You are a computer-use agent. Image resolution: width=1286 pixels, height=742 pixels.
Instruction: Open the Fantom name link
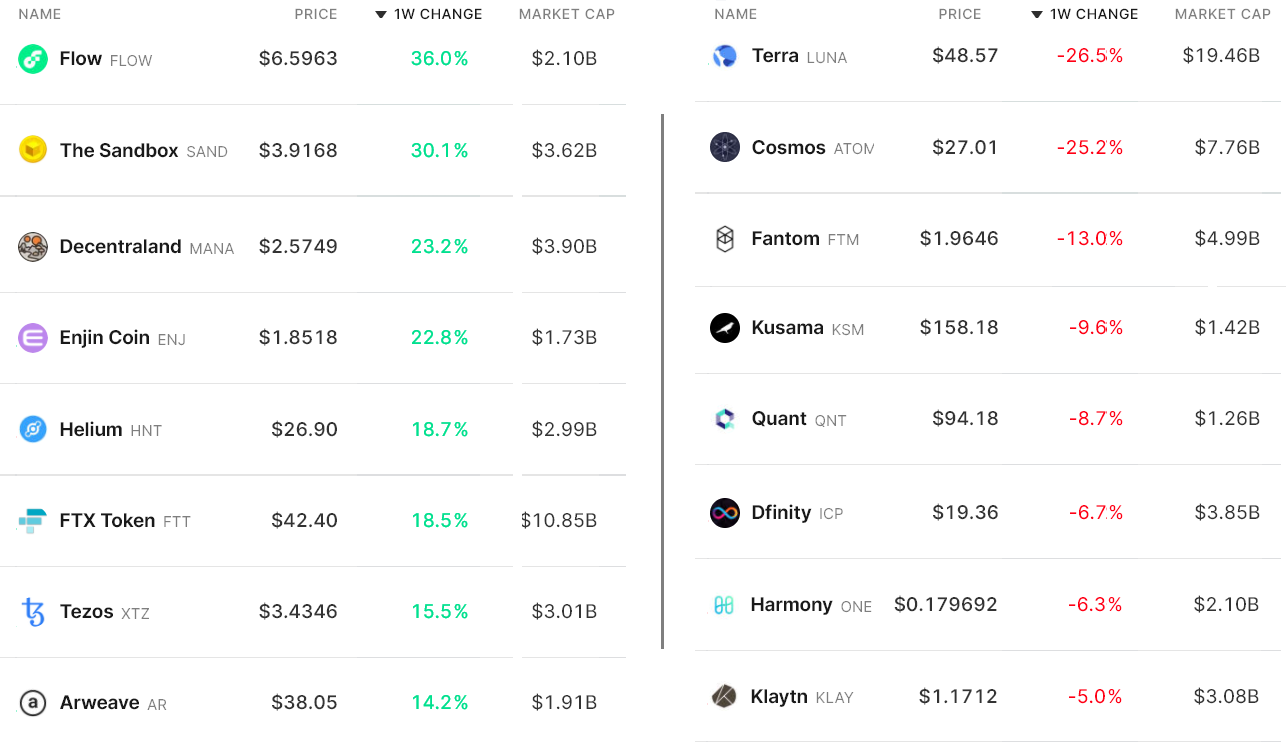click(x=785, y=239)
